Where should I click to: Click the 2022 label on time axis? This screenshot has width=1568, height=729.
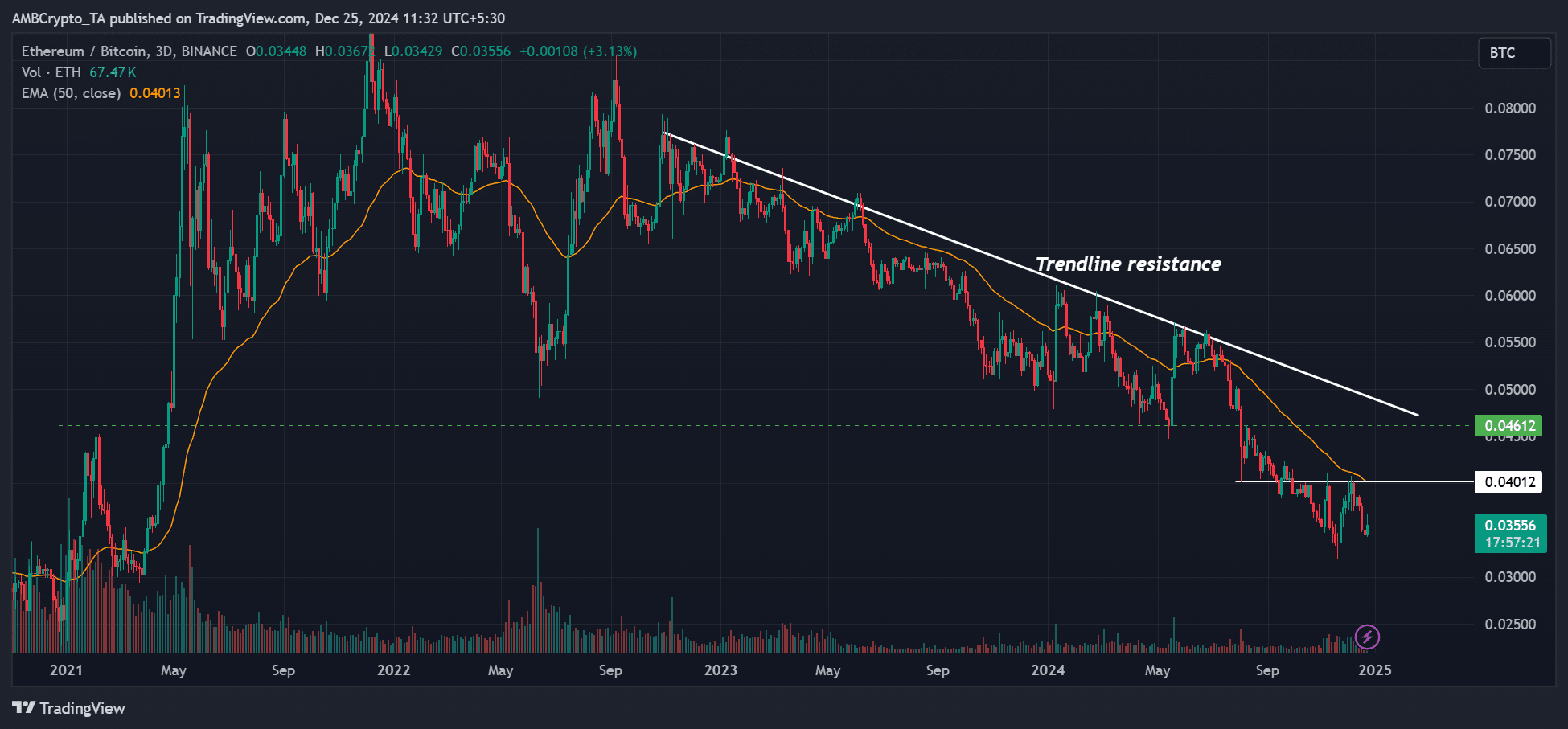point(394,670)
